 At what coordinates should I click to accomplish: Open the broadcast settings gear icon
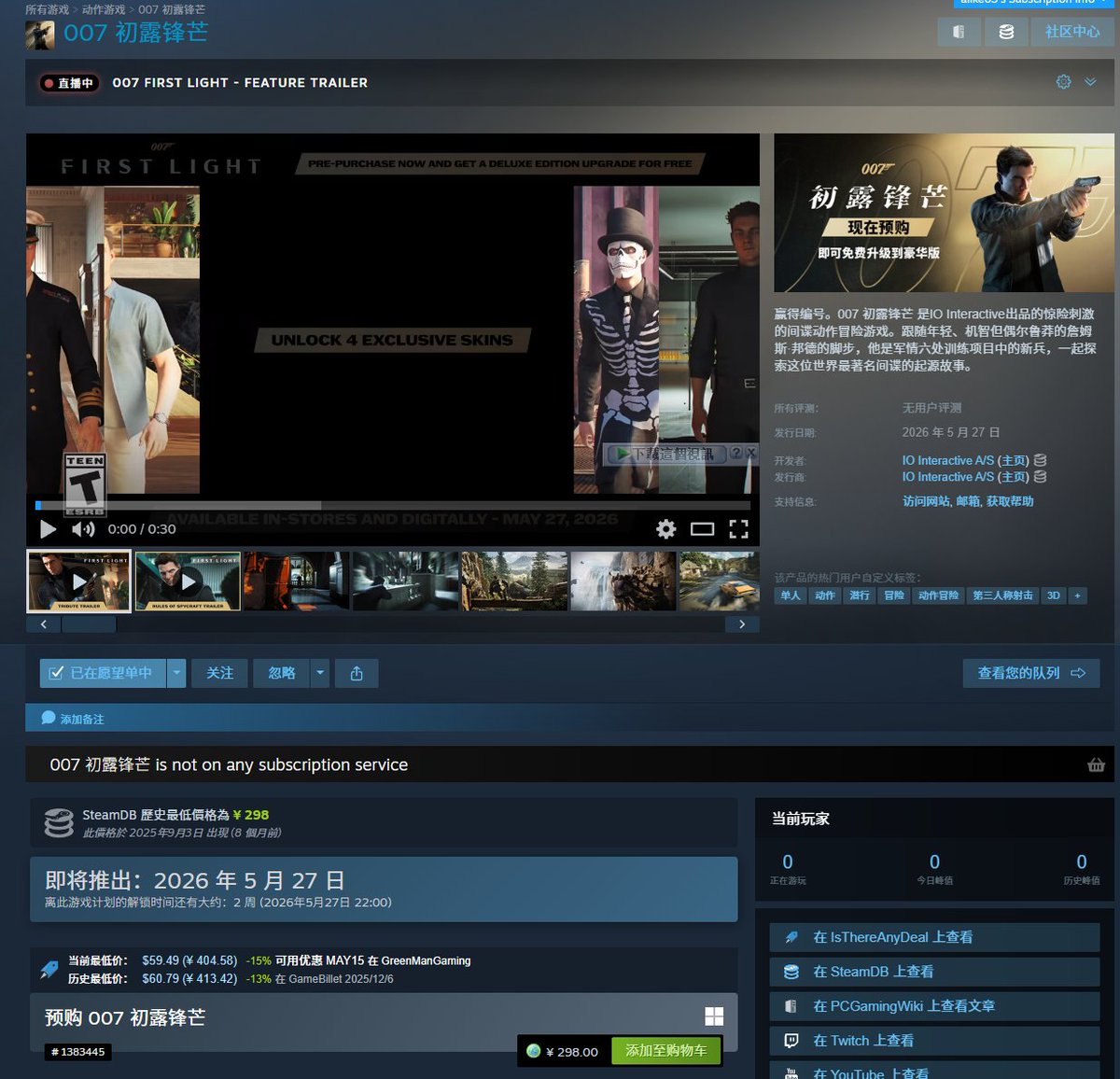[1063, 82]
